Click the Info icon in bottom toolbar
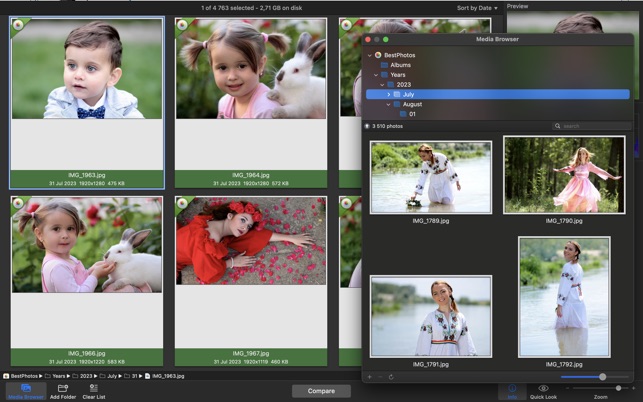The height and width of the screenshot is (402, 643). pos(511,388)
